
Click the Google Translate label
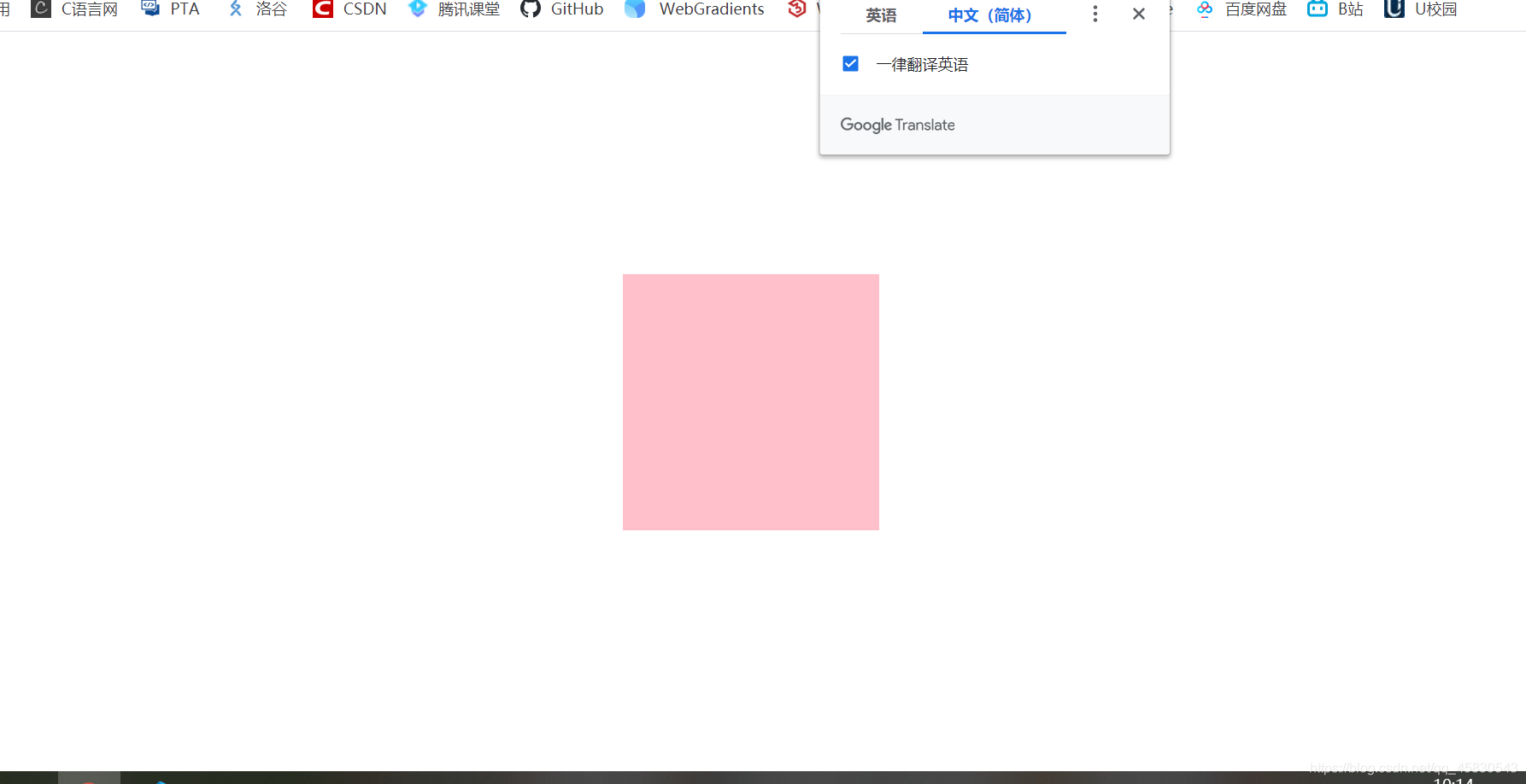[x=897, y=125]
